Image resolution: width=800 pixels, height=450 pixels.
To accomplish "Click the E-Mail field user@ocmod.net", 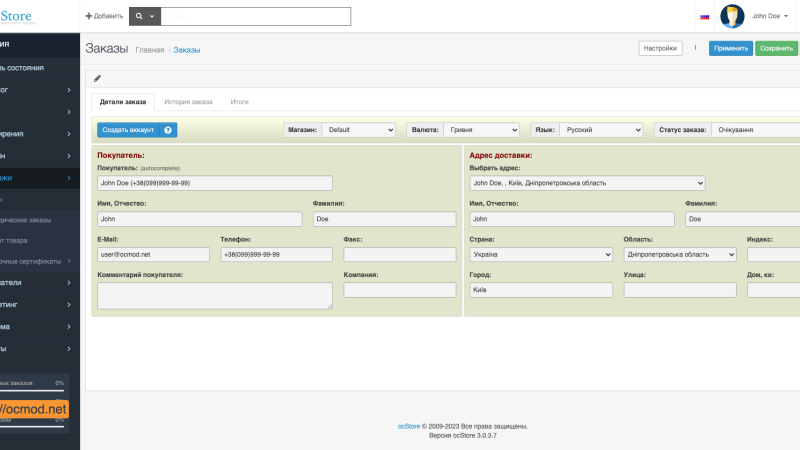I will tap(153, 255).
